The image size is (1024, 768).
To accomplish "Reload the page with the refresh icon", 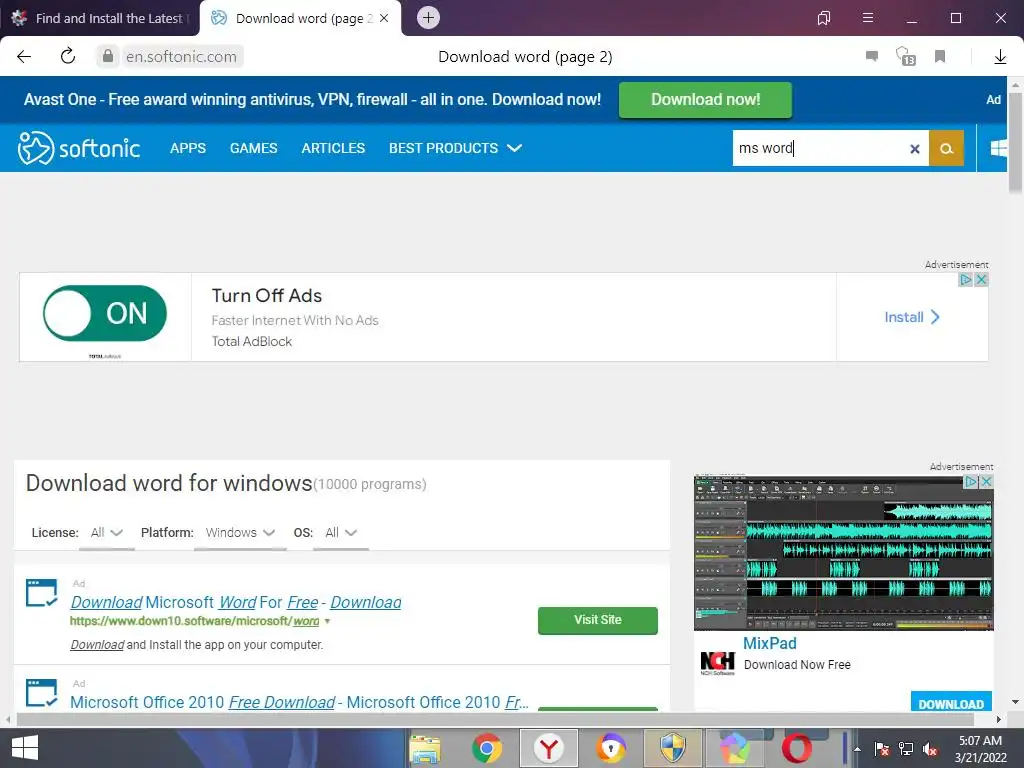I will coord(68,56).
